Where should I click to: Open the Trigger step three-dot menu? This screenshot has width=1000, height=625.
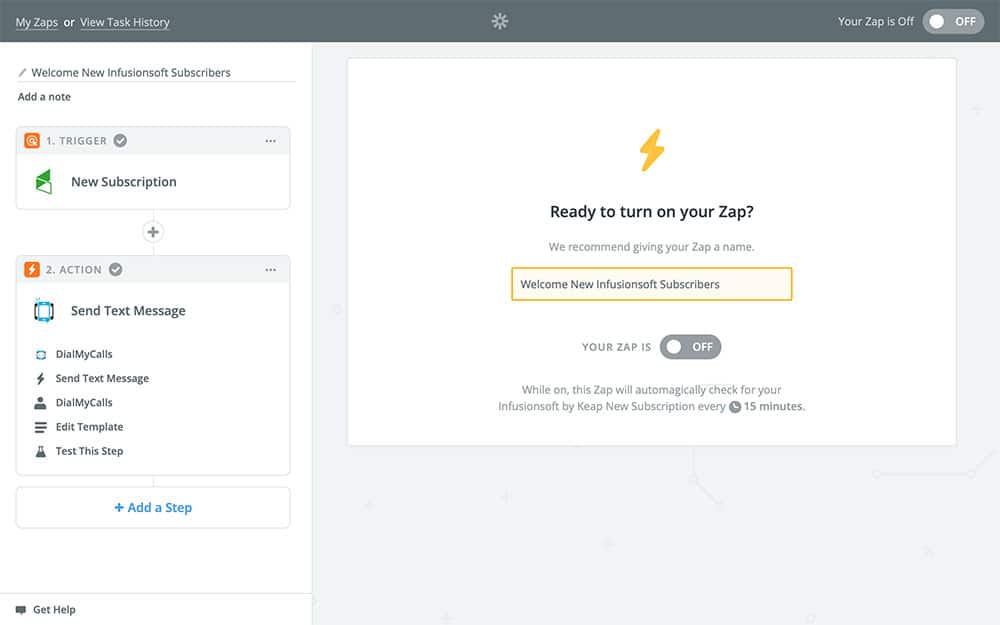coord(270,141)
